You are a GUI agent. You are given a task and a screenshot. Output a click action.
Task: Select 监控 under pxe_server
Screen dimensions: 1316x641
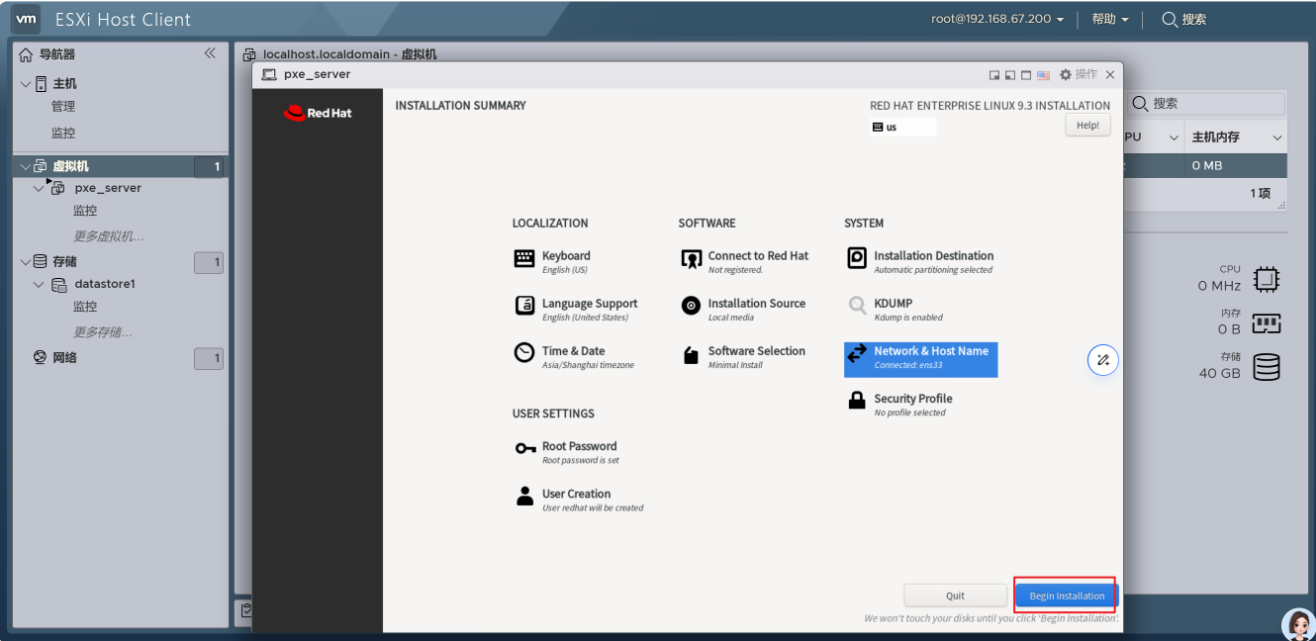[x=85, y=211]
